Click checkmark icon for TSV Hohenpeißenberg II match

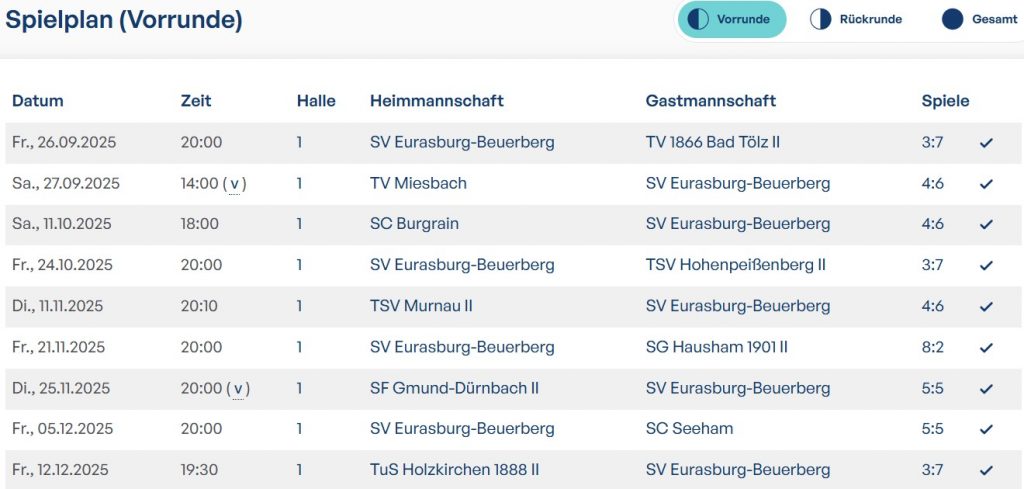pos(986,265)
